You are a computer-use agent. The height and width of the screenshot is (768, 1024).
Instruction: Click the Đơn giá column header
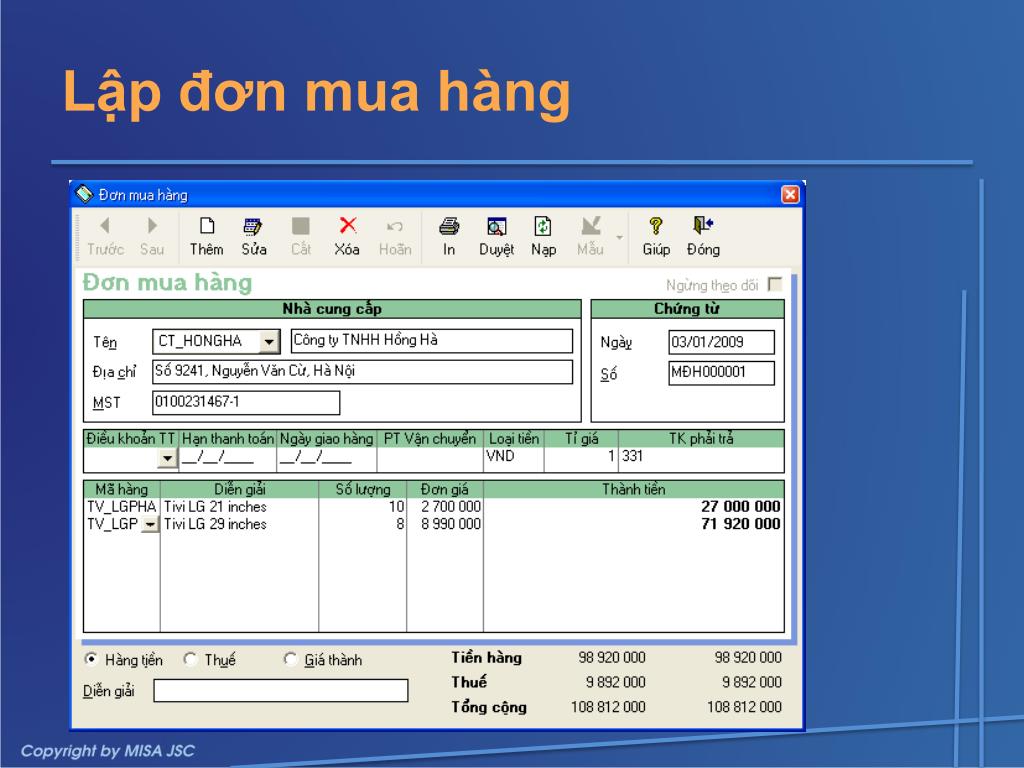(x=445, y=489)
